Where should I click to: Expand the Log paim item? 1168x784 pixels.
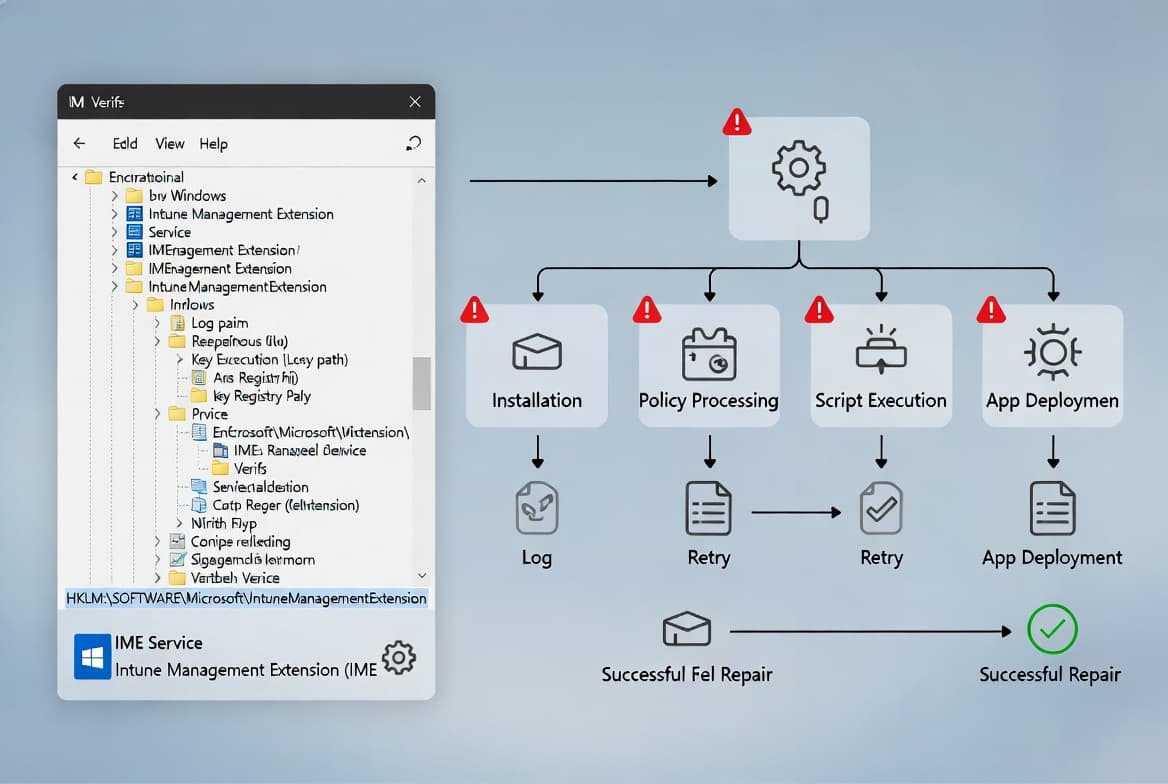tap(156, 323)
